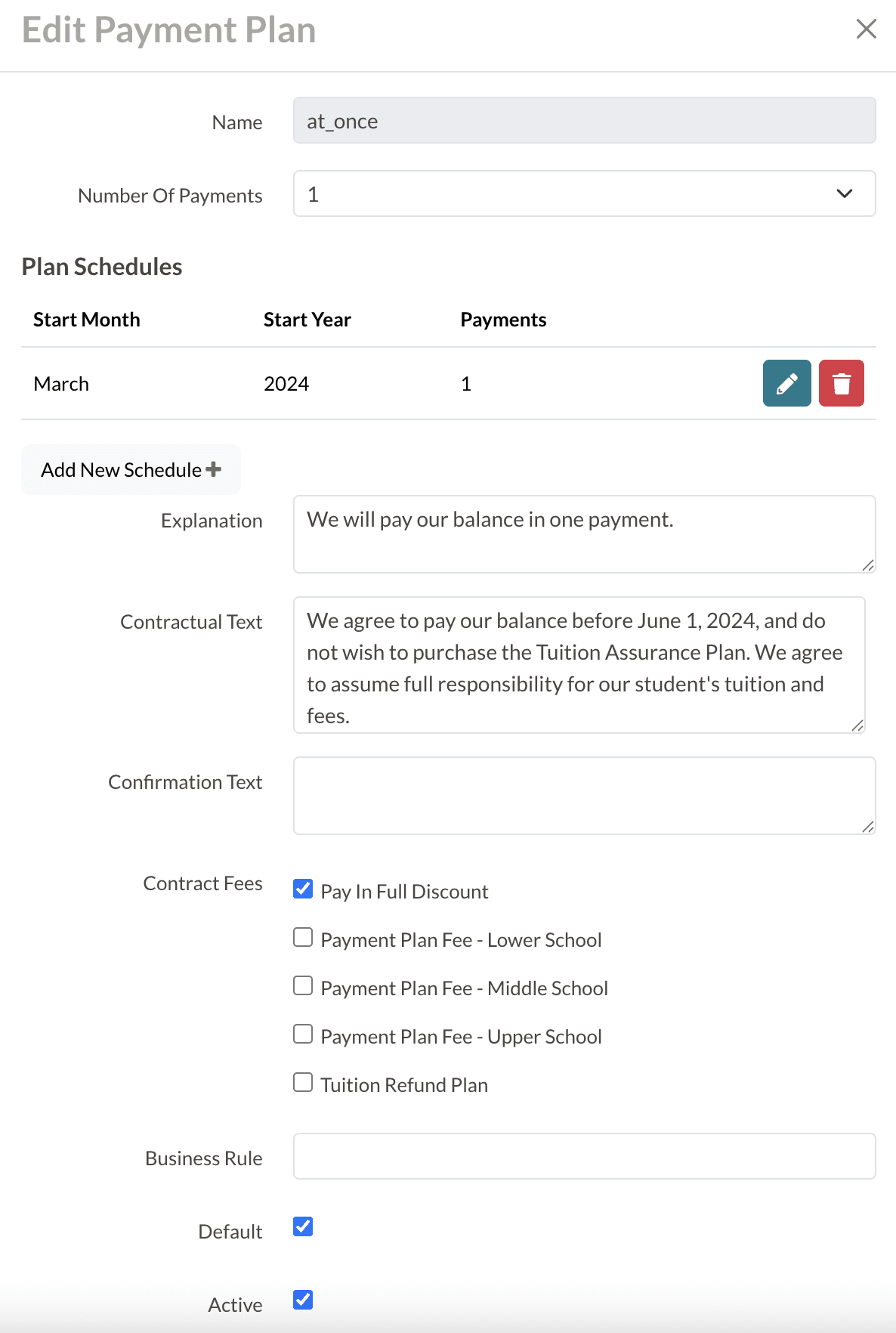Click the Start Month column header
The image size is (896, 1333).
(86, 320)
